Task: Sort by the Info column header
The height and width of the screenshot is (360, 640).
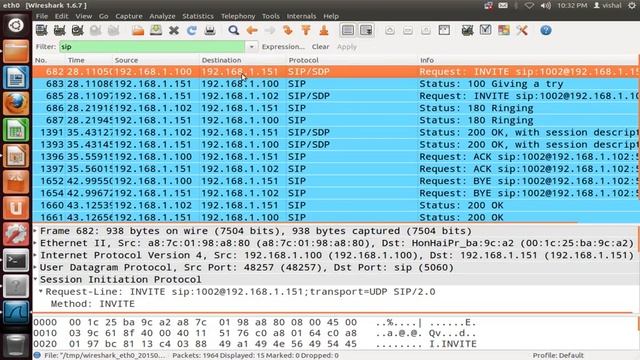Action: point(528,60)
